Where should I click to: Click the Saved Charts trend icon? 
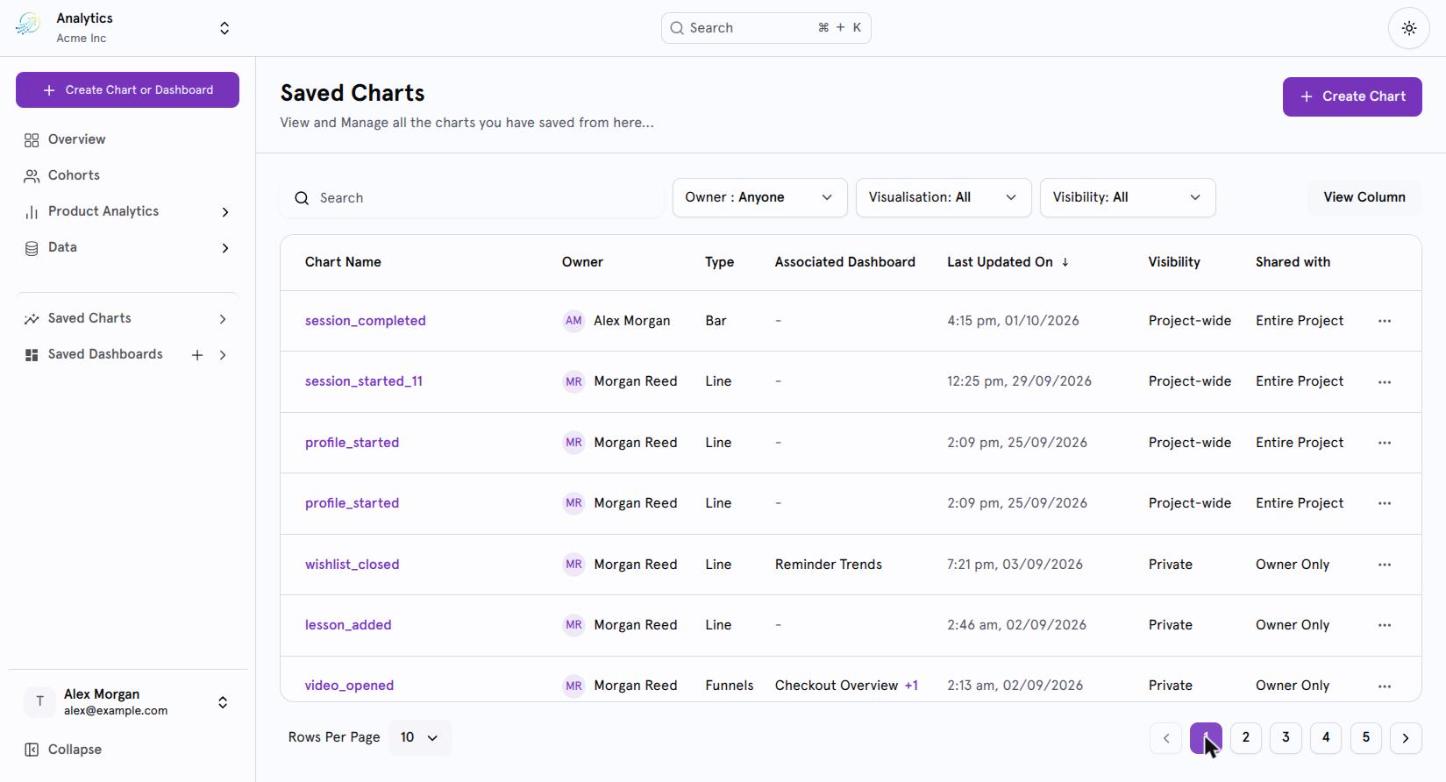tap(31, 319)
